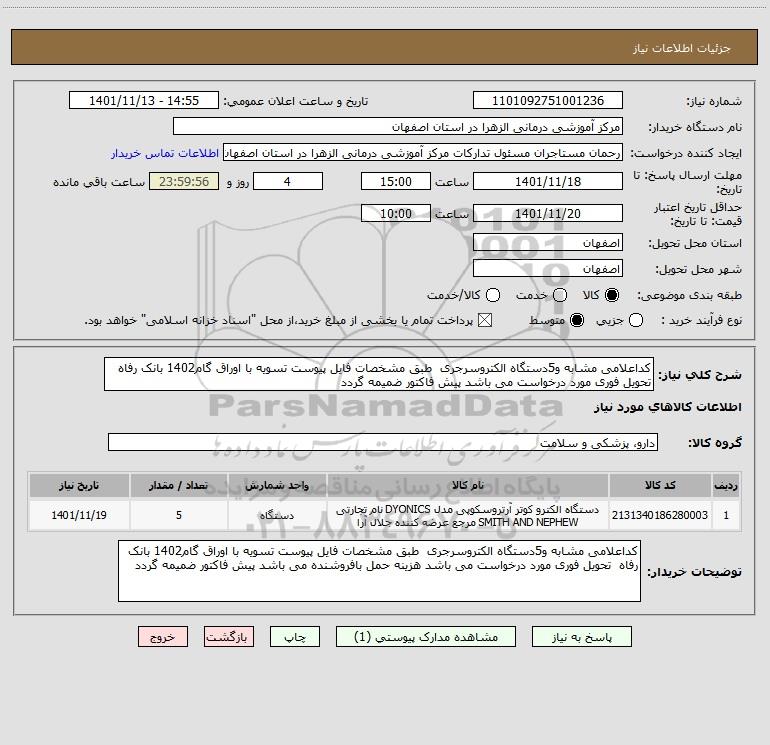Screen dimensions: 770x745
Task: Click the response deadline date 1401/11/18
Action: pos(548,181)
